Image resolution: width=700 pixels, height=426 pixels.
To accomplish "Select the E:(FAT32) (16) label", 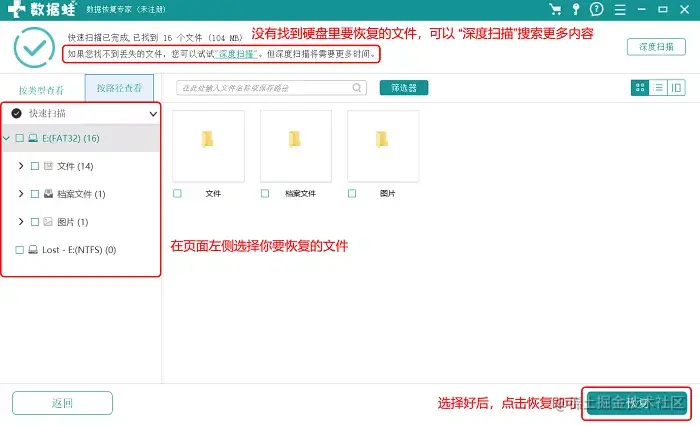I will coord(71,138).
